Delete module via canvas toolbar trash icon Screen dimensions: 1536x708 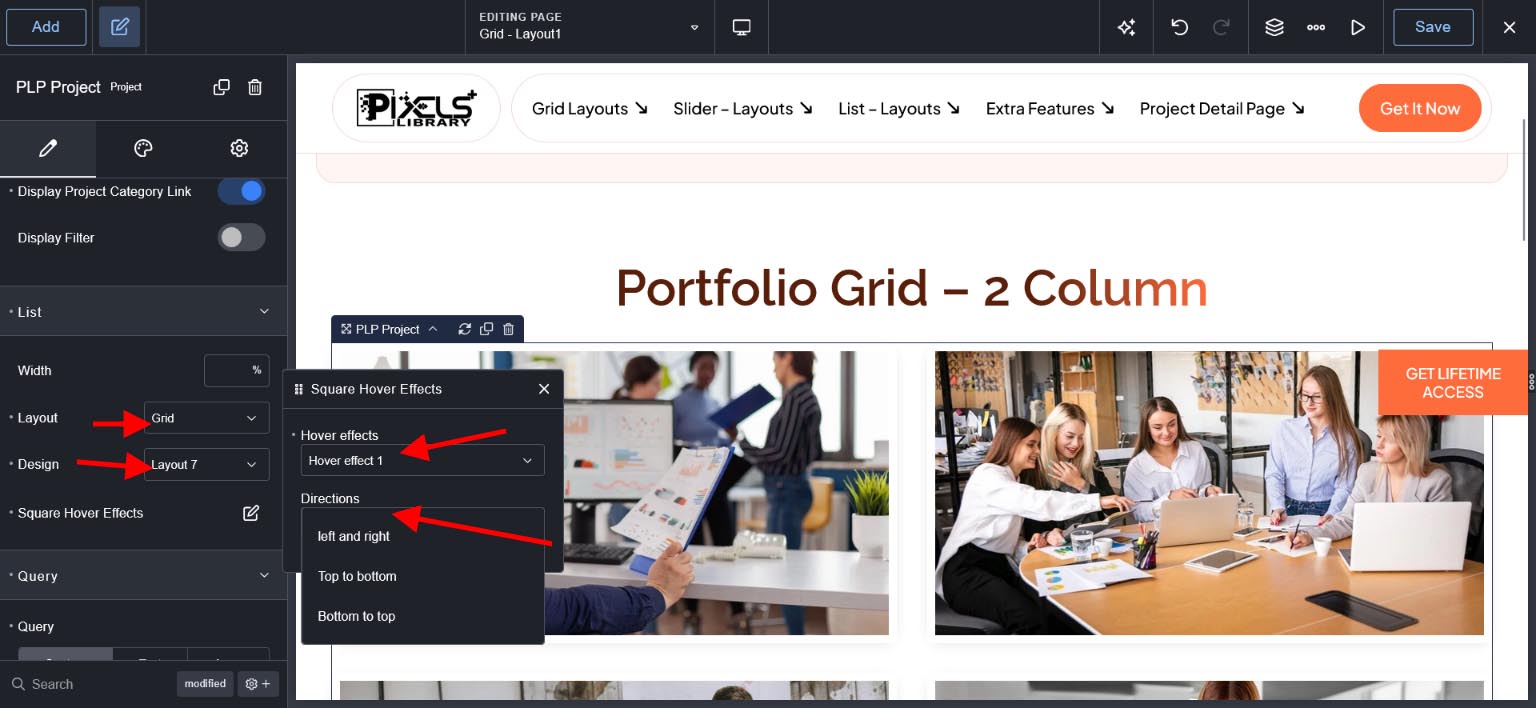click(x=509, y=329)
